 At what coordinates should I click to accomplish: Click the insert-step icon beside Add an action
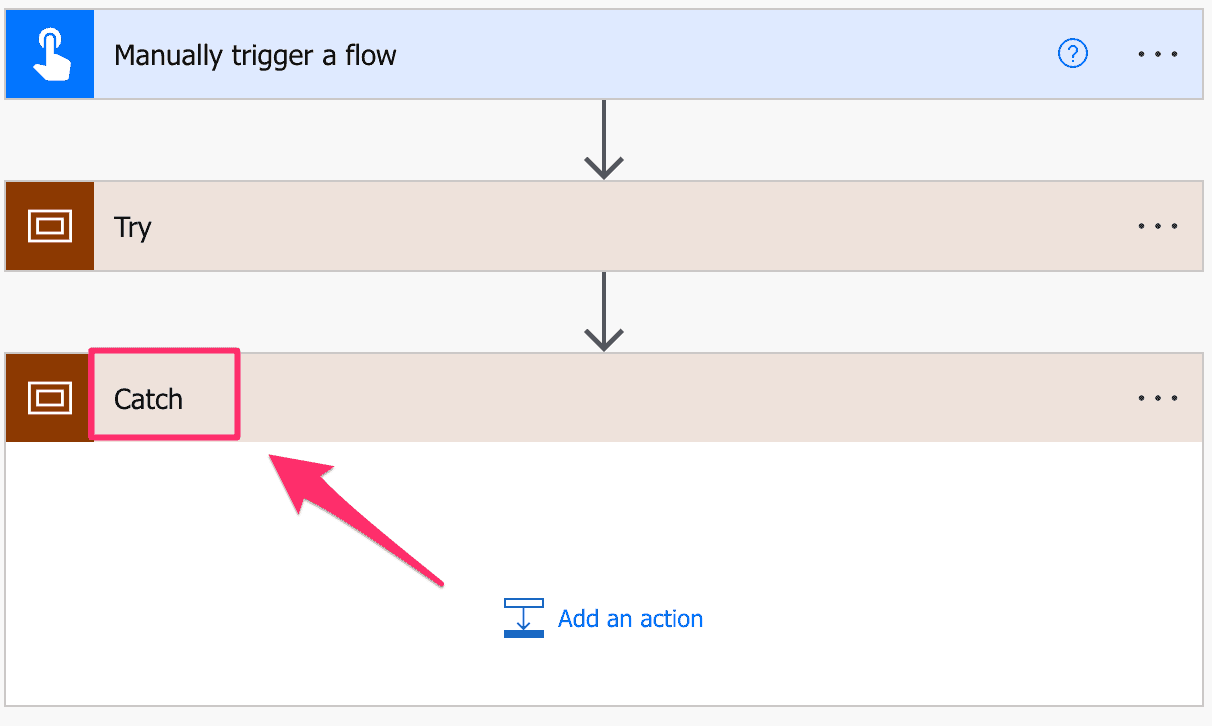[522, 618]
